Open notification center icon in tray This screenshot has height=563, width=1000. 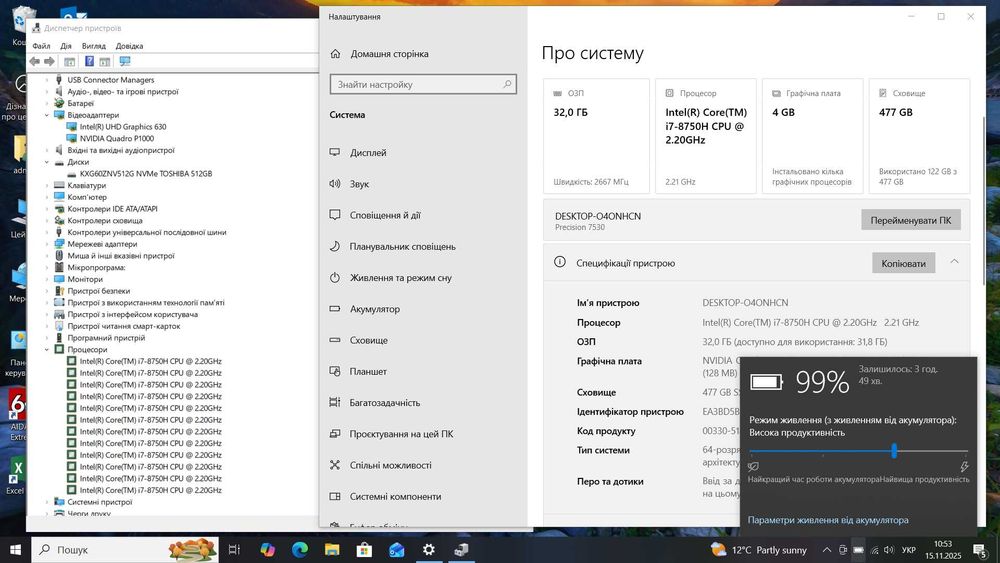tap(980, 550)
